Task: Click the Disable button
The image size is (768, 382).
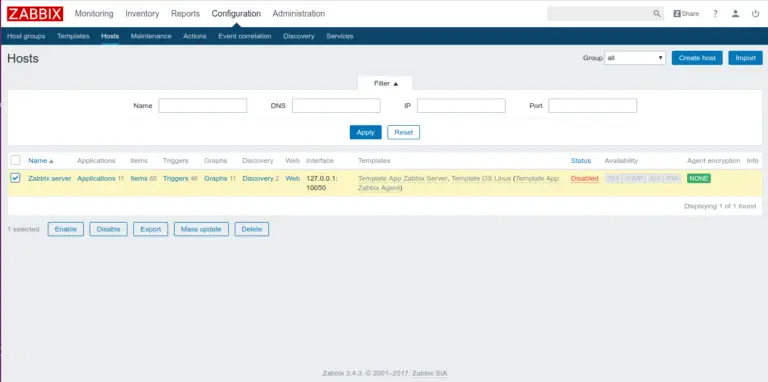Action: point(108,229)
